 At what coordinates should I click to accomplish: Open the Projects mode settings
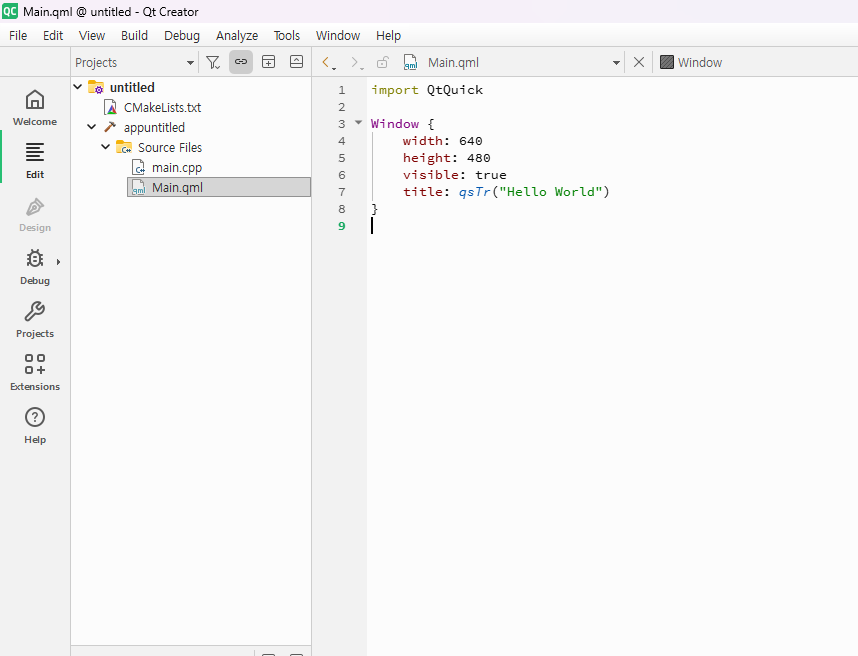pos(35,319)
